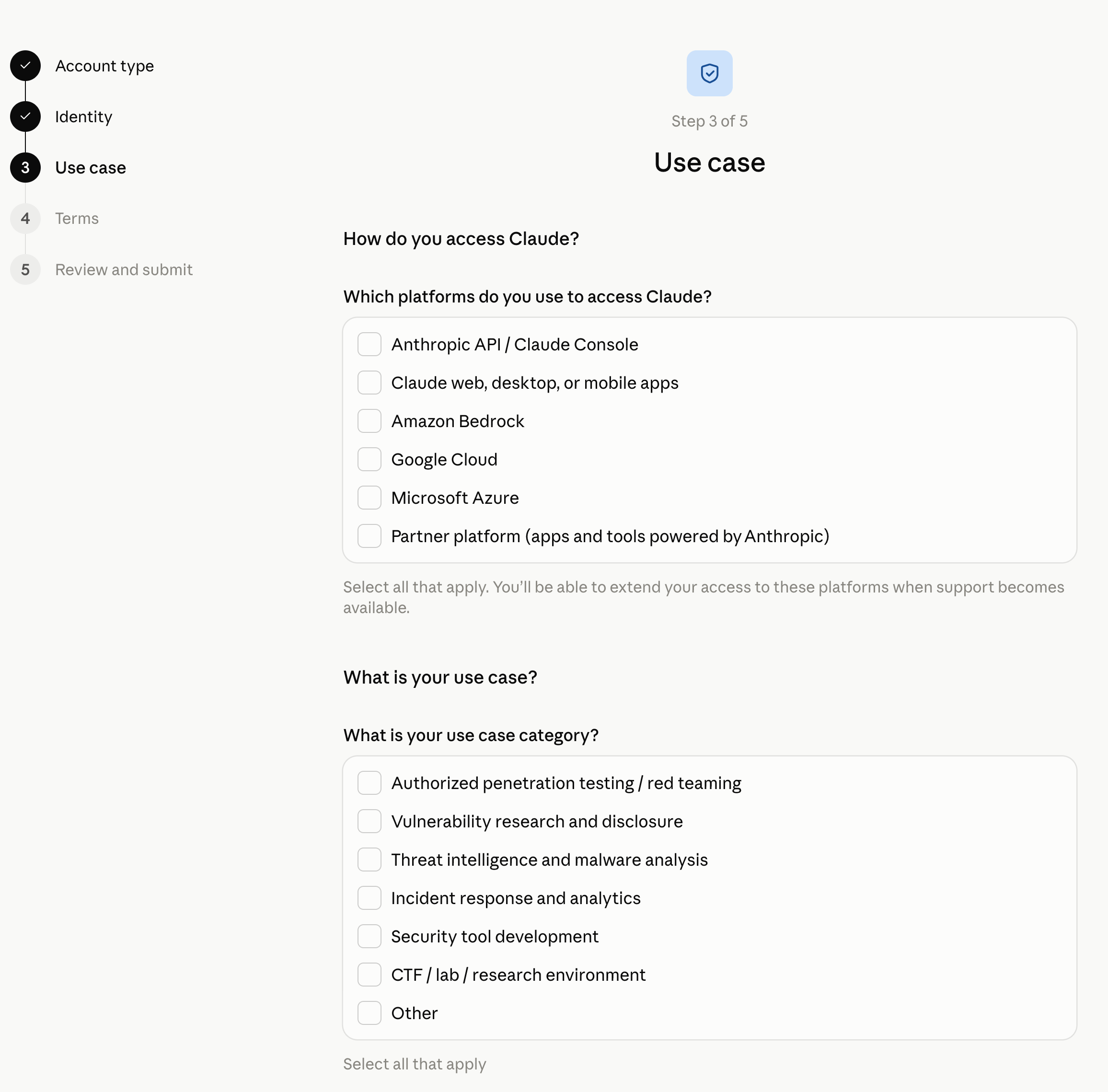This screenshot has height=1092, width=1108.
Task: Tick the Other use case checkbox
Action: point(369,1014)
